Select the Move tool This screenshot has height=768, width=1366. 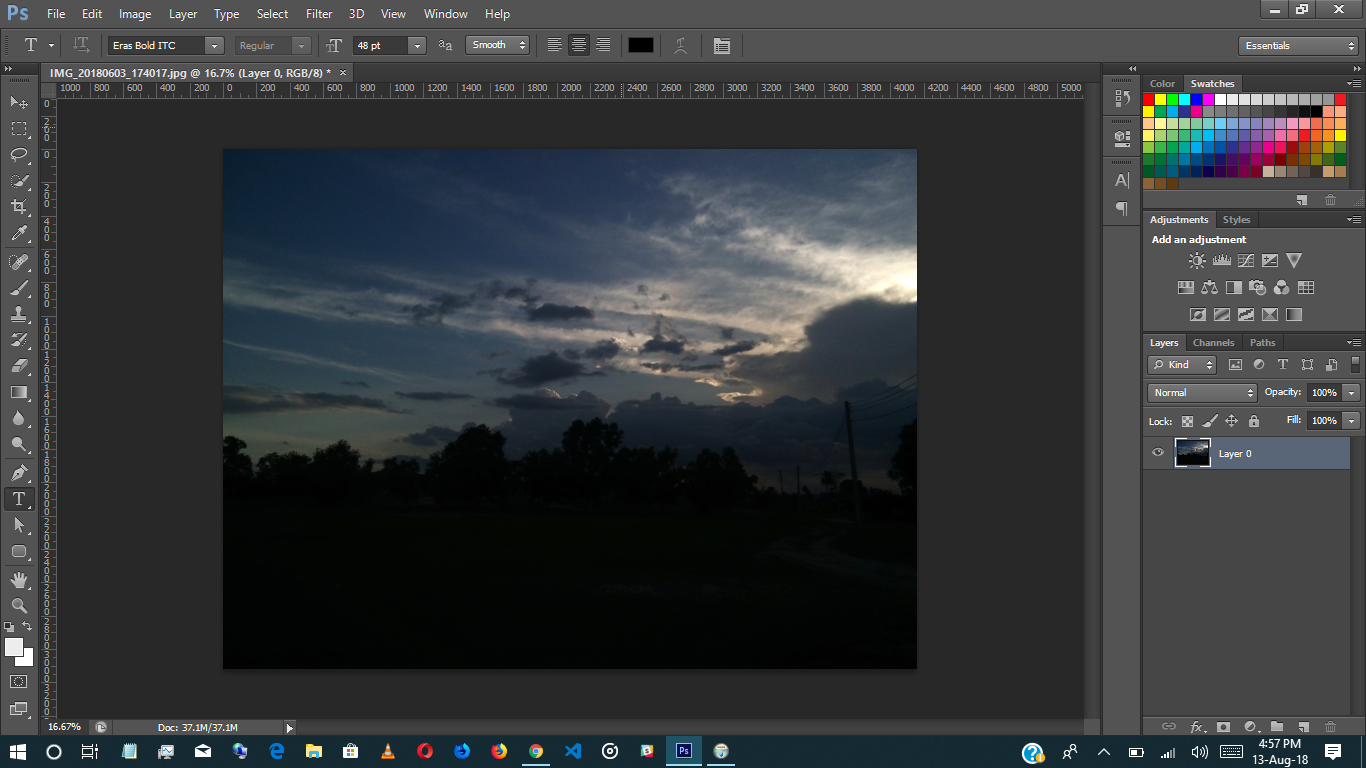click(x=18, y=103)
